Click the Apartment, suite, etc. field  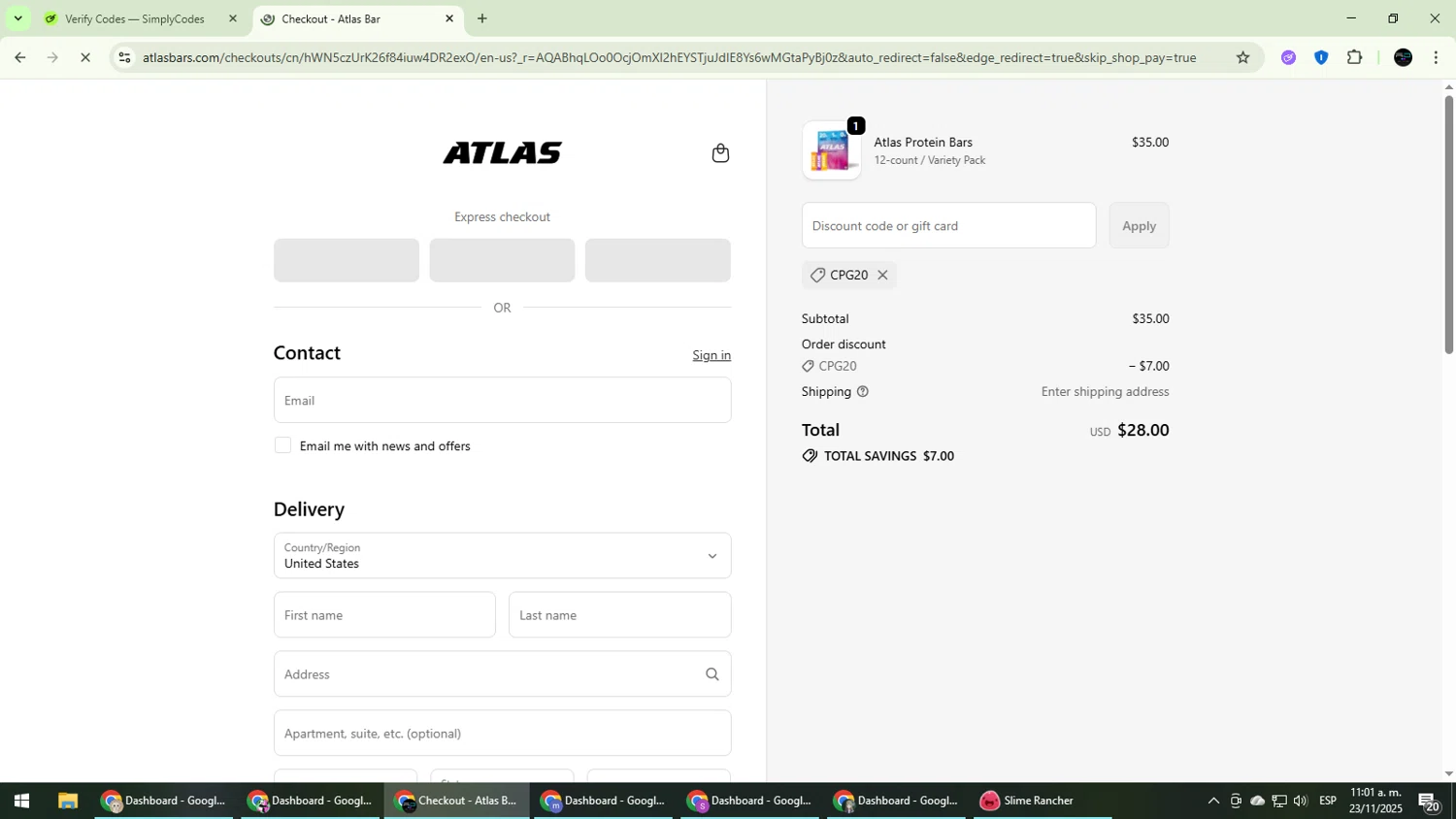click(502, 733)
